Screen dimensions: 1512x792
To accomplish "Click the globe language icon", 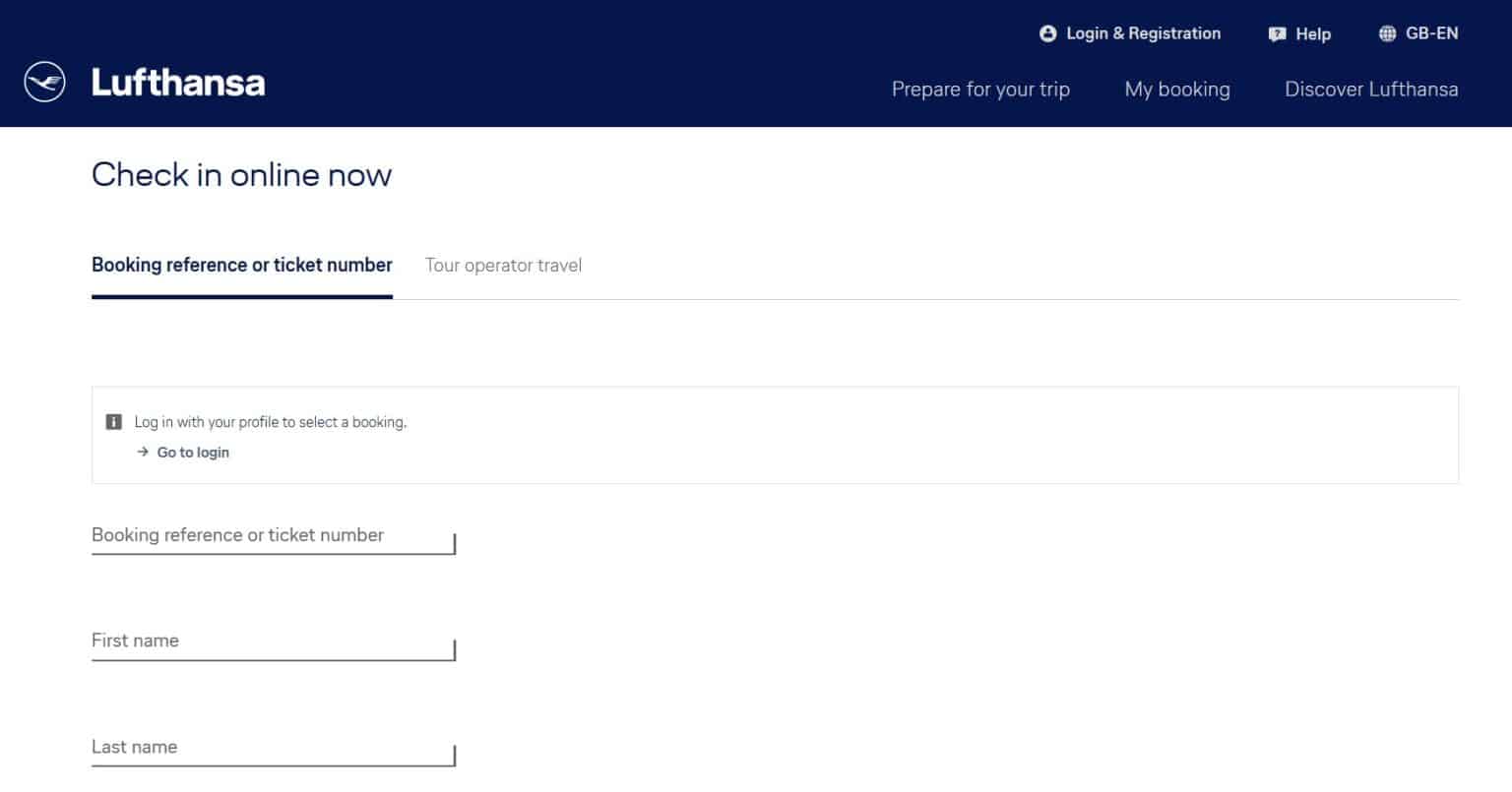I will coord(1387,33).
